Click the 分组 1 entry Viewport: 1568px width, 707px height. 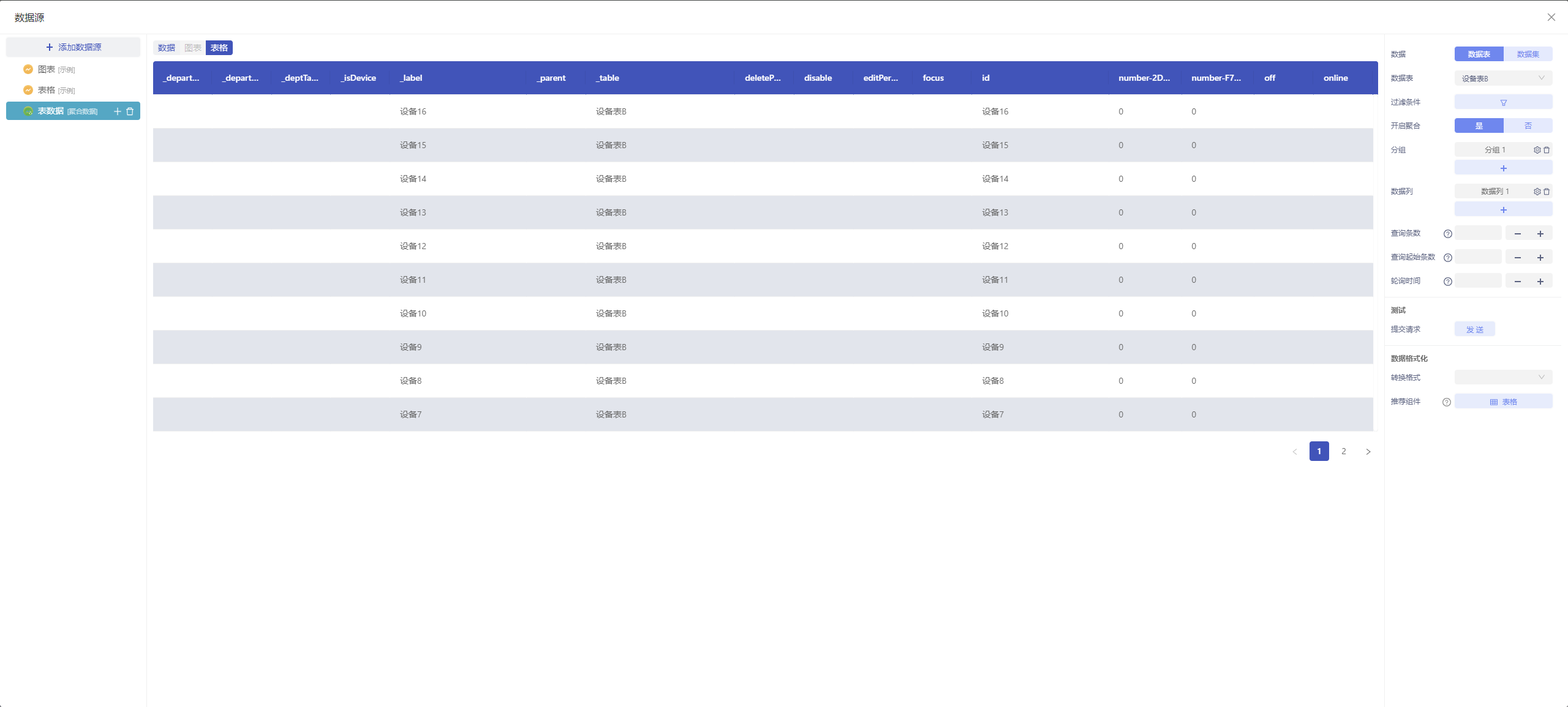[1494, 150]
